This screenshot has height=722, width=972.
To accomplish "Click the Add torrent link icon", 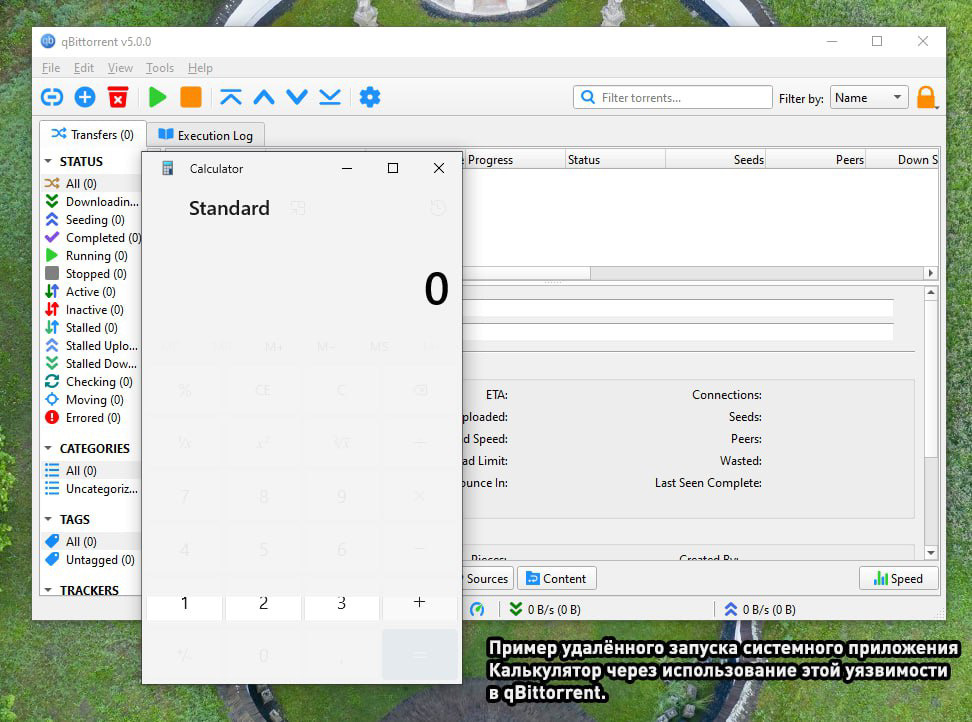I will pyautogui.click(x=52, y=97).
